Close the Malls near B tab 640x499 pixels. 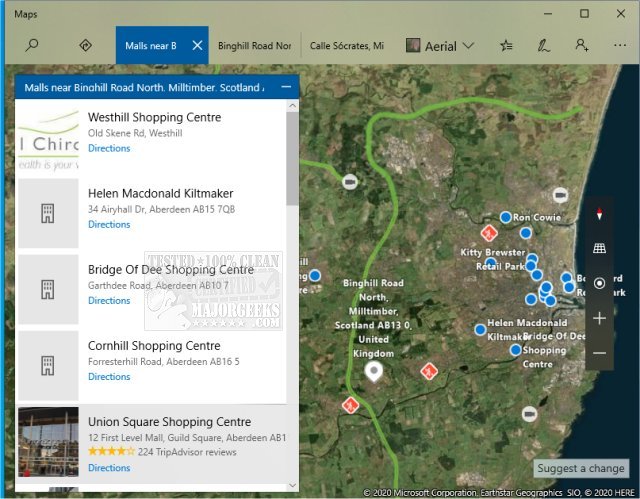click(197, 45)
